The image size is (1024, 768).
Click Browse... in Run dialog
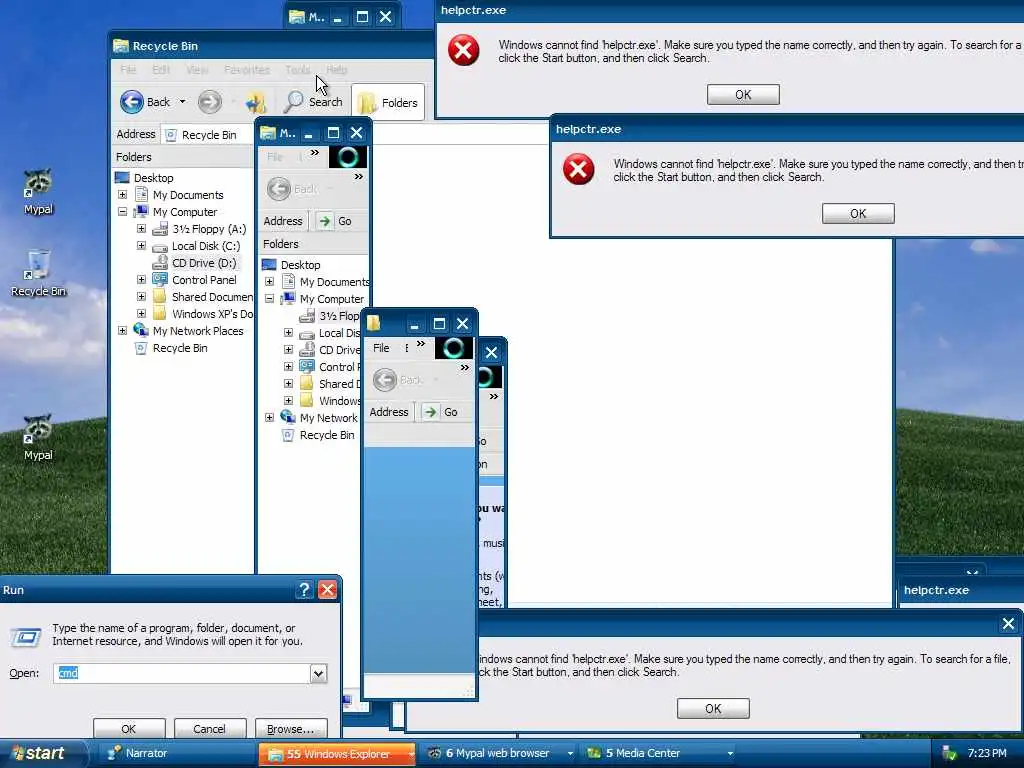click(290, 729)
